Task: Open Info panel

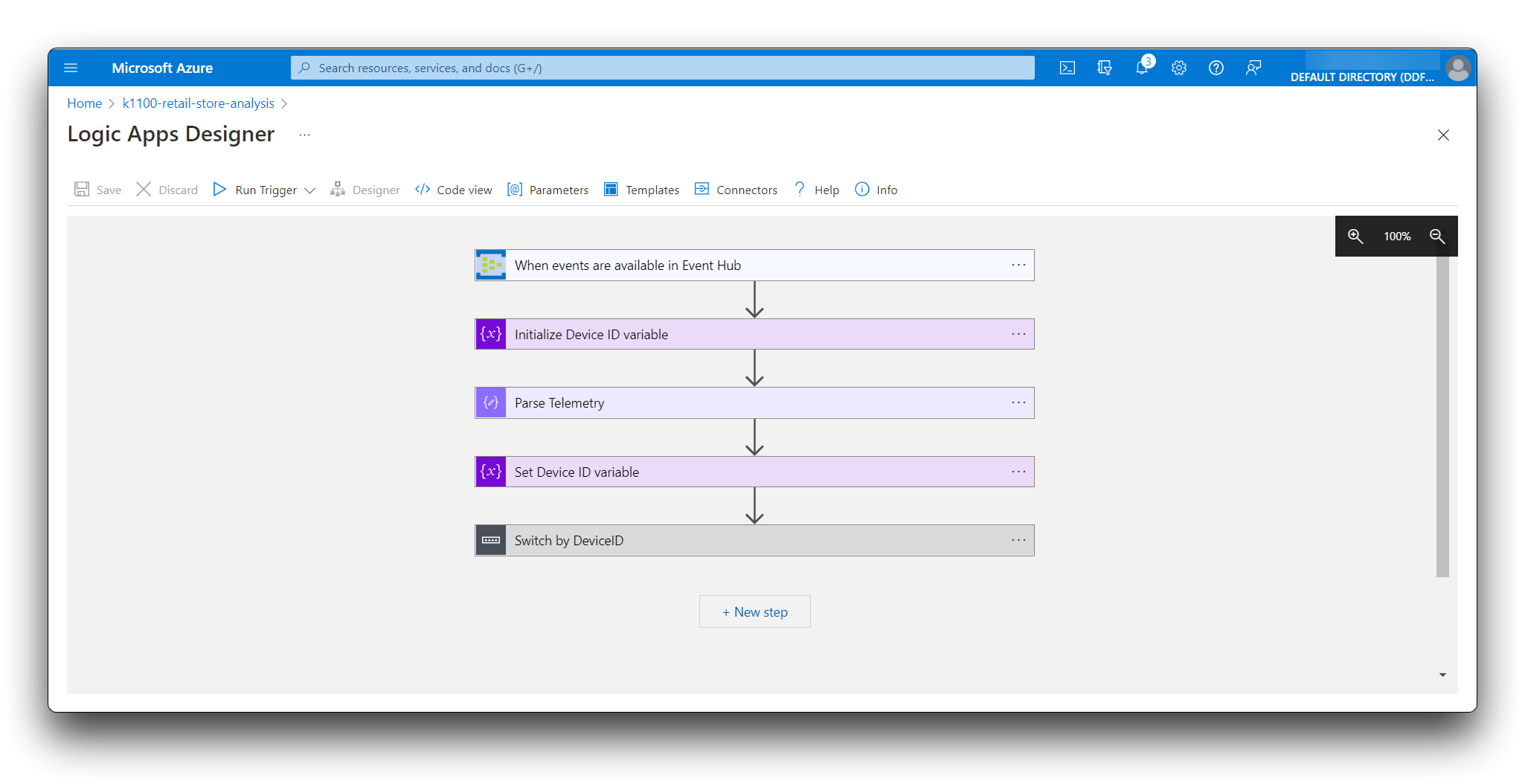Action: (876, 190)
